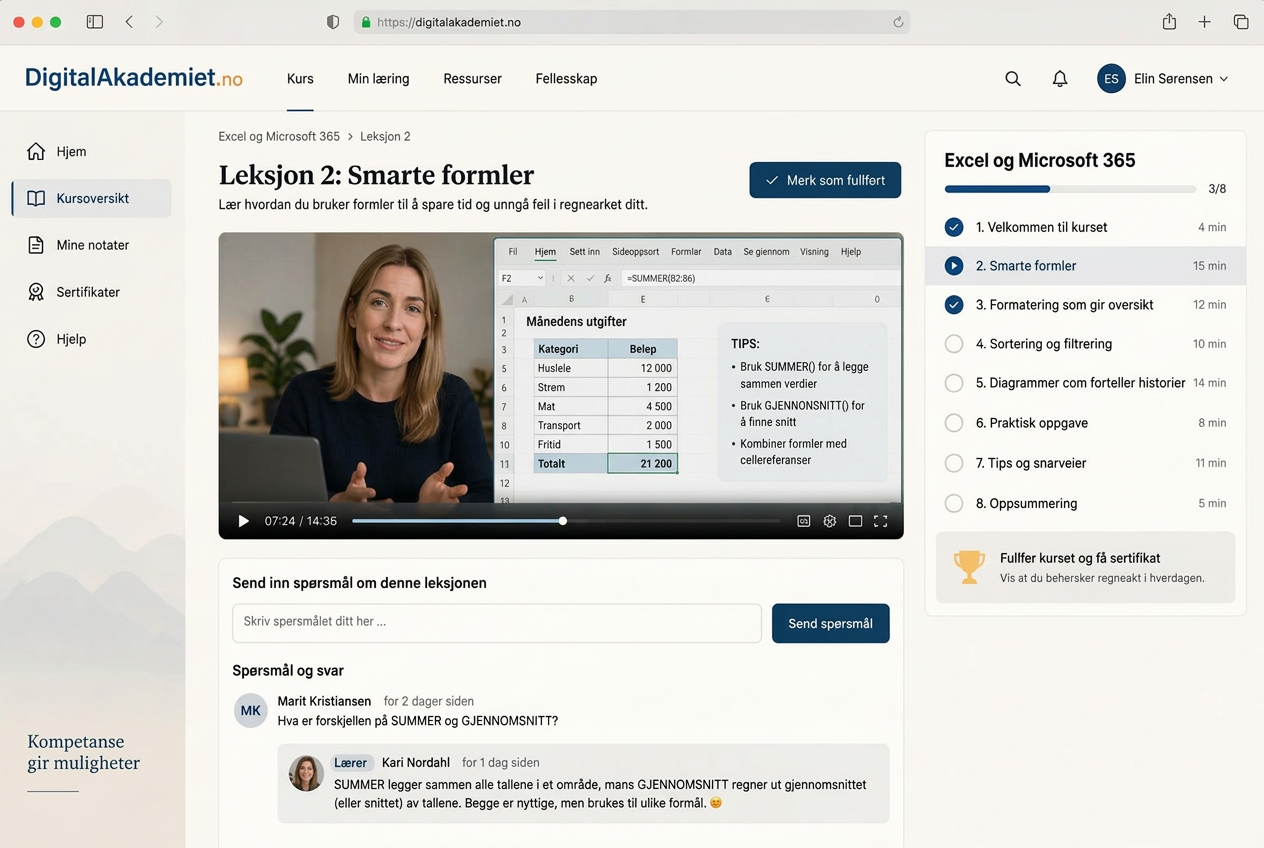Screen dimensions: 1264x848
Task: Enter fullscreen video mode icon
Action: click(881, 521)
